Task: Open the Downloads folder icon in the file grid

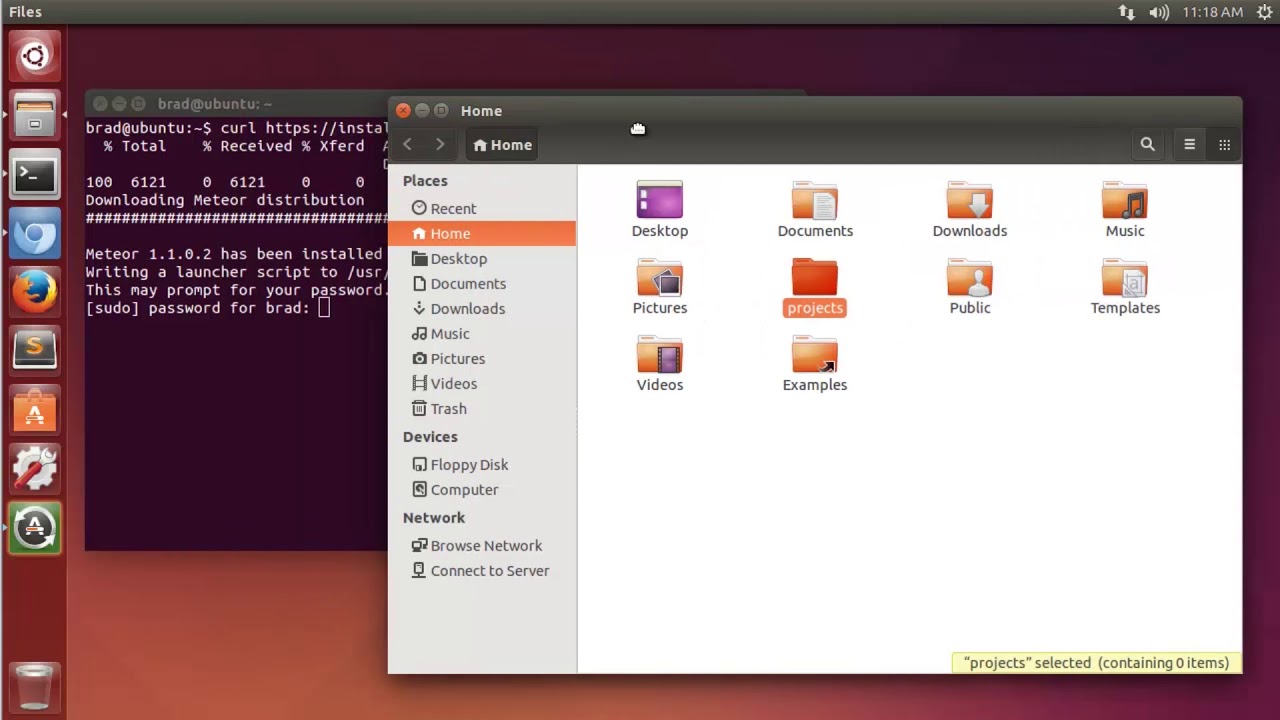Action: [969, 201]
